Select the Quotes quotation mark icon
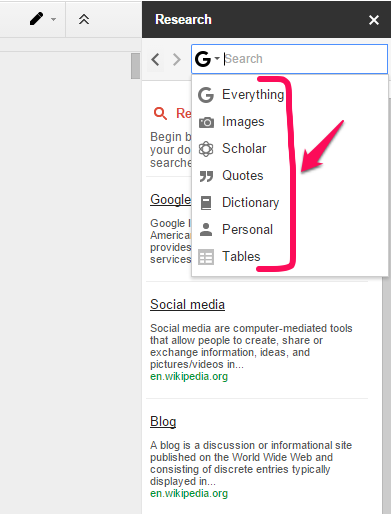The width and height of the screenshot is (391, 514). coord(206,176)
